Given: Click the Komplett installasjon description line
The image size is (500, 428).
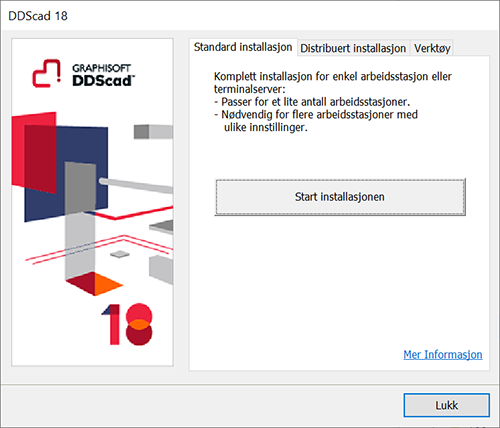Looking at the screenshot, I should (333, 76).
